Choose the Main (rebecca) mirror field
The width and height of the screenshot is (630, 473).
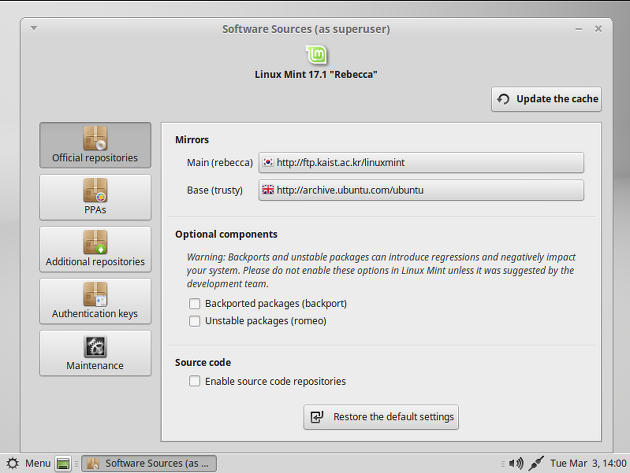421,162
